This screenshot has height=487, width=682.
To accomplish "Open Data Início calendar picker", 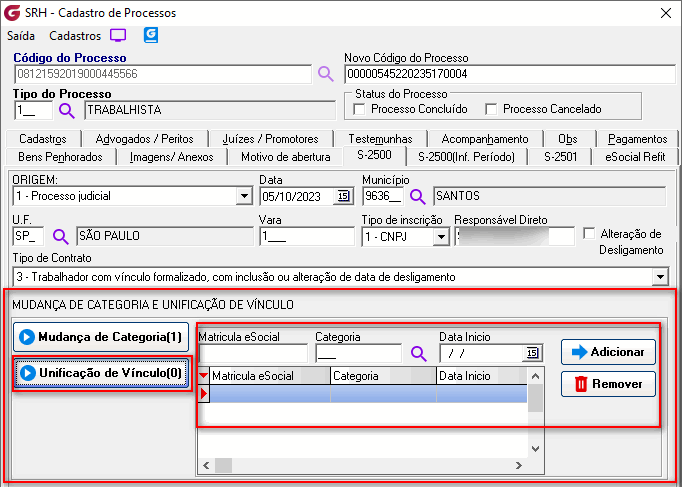I will [532, 353].
